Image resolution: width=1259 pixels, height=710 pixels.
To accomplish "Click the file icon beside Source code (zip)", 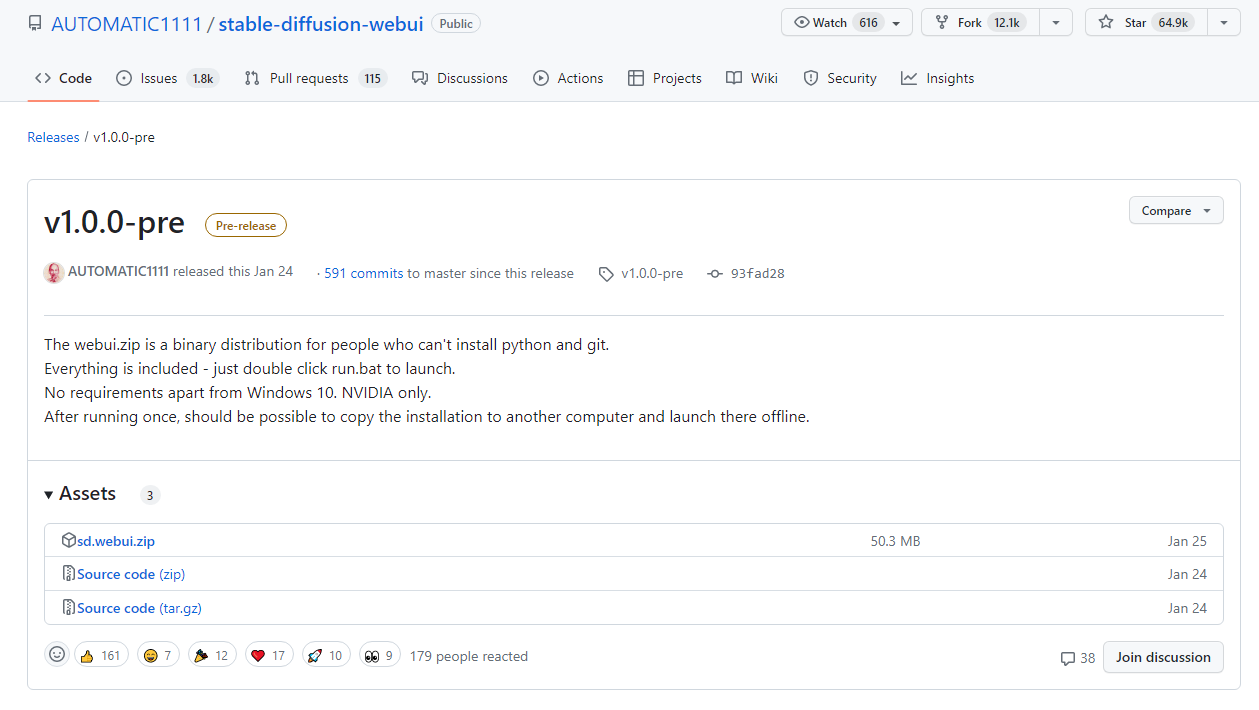I will (69, 574).
